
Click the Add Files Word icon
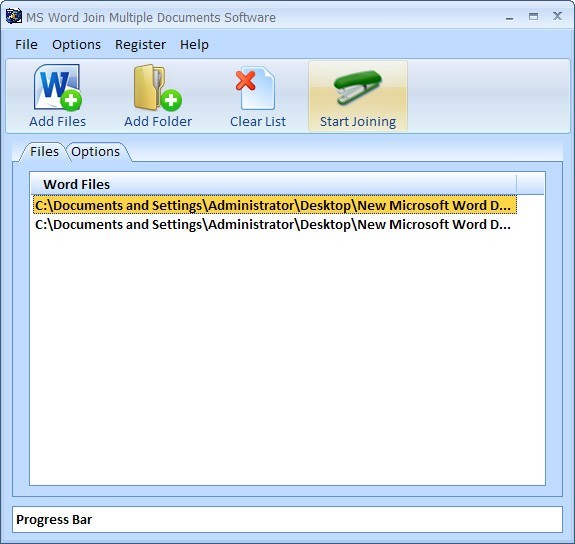point(58,88)
